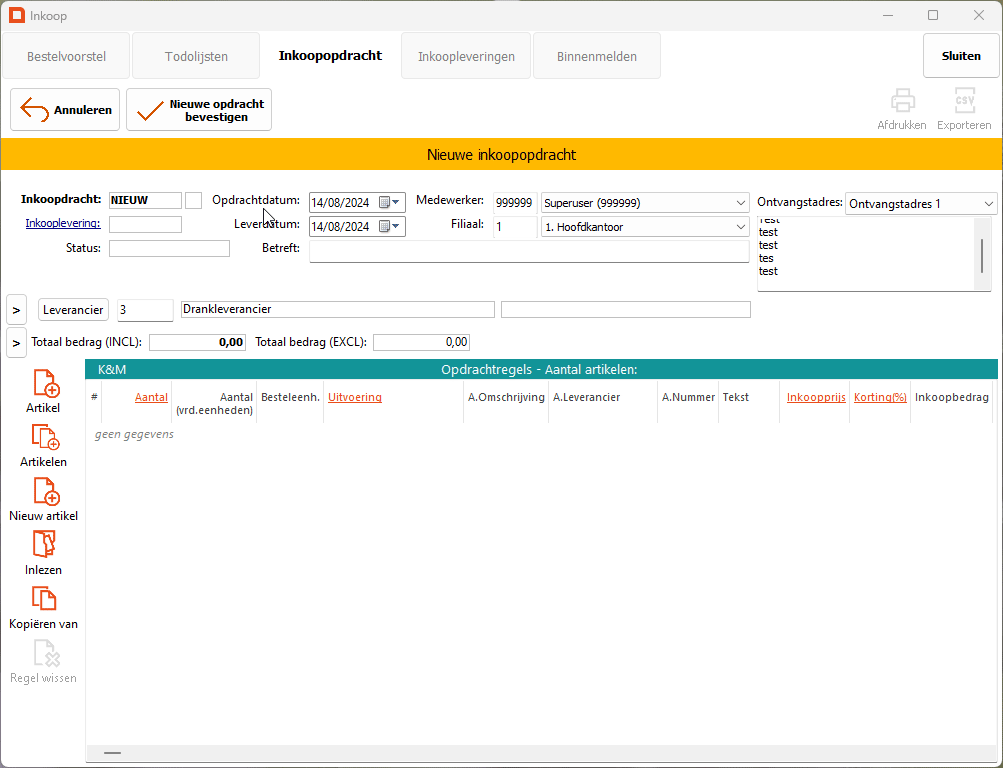This screenshot has height=768, width=1003.
Task: Click the A.Leverancier column header
Action: coord(587,397)
